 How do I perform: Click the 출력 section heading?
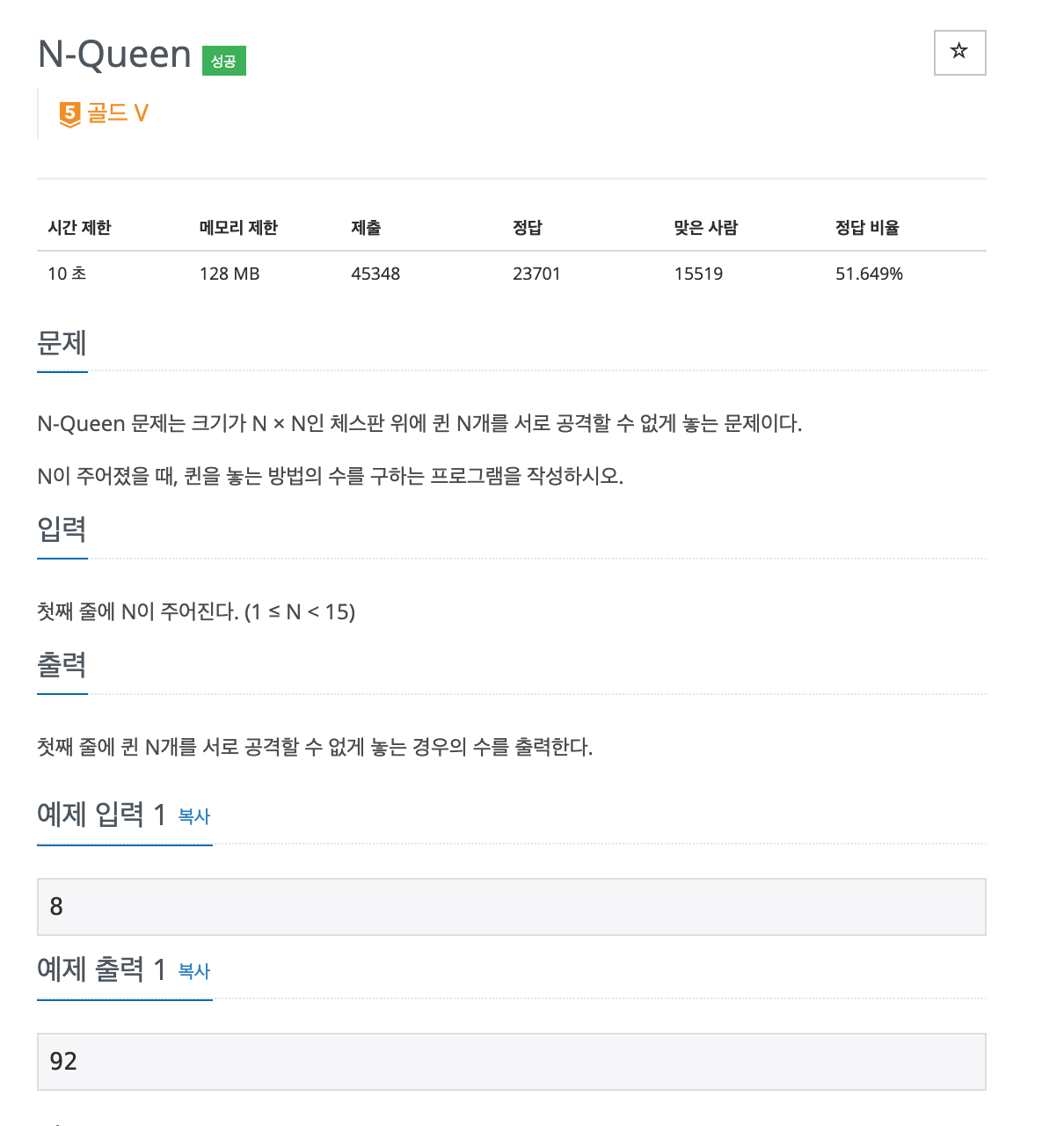(62, 664)
